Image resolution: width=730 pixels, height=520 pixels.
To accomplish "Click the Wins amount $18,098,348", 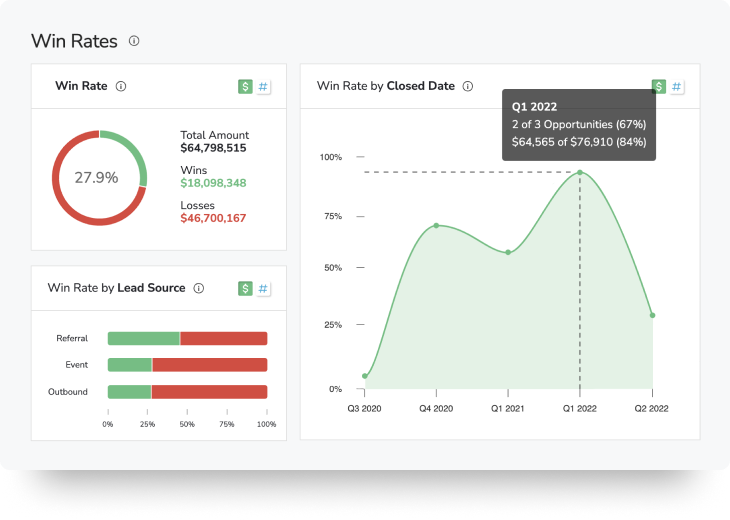I will (x=213, y=183).
